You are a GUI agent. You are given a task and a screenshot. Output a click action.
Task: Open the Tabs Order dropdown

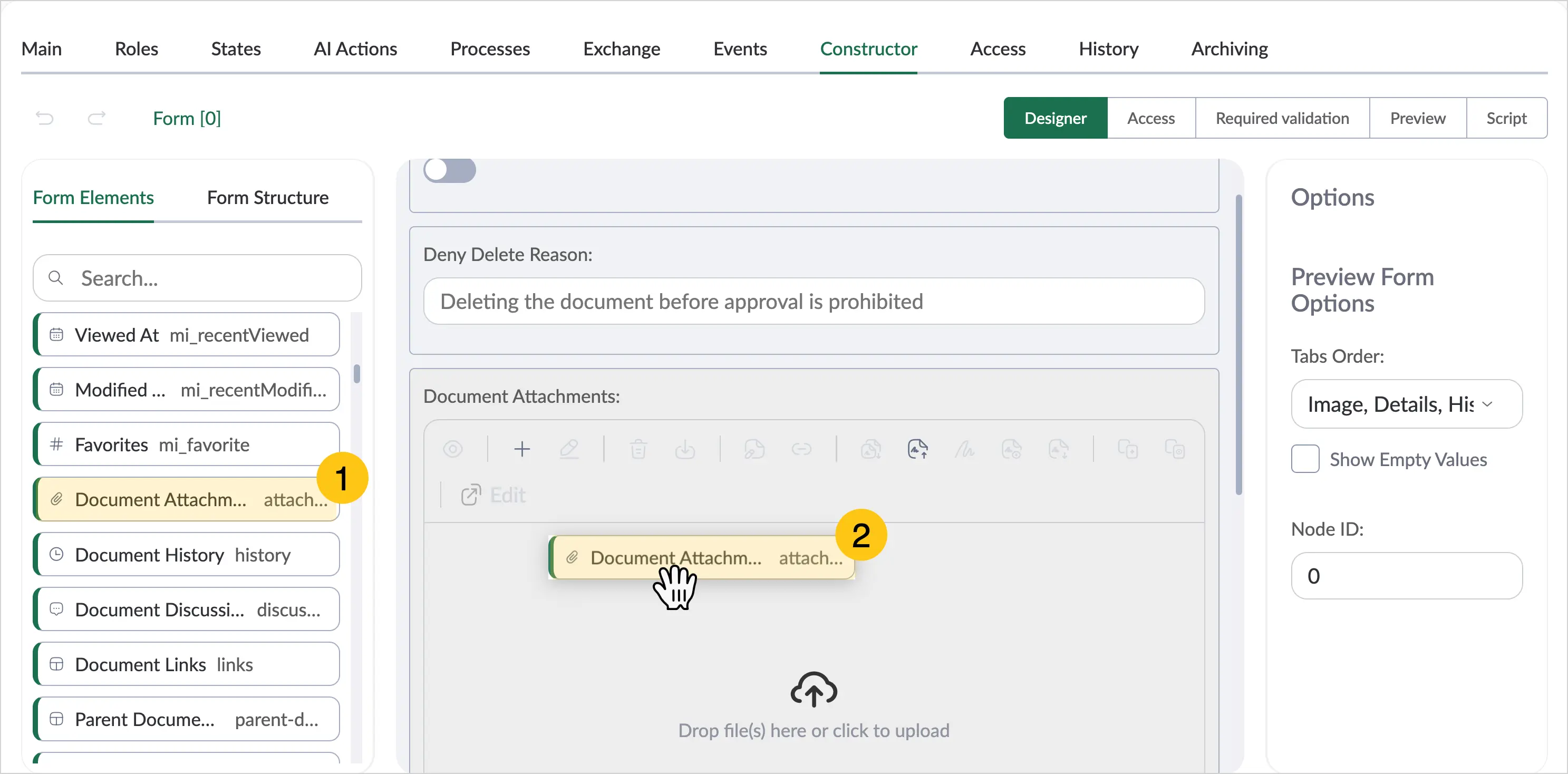click(1407, 404)
